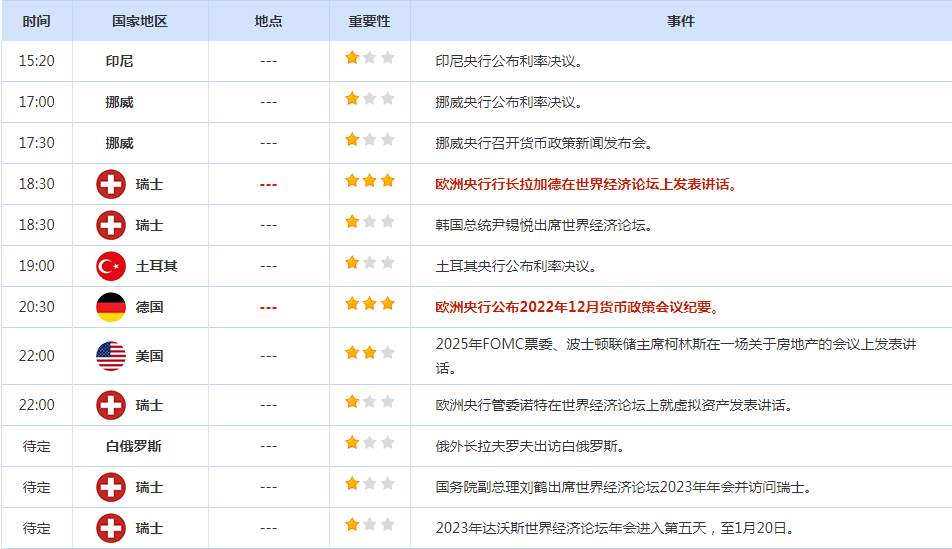Select the 17:30 time cell
Image resolution: width=952 pixels, height=549 pixels.
[36, 143]
